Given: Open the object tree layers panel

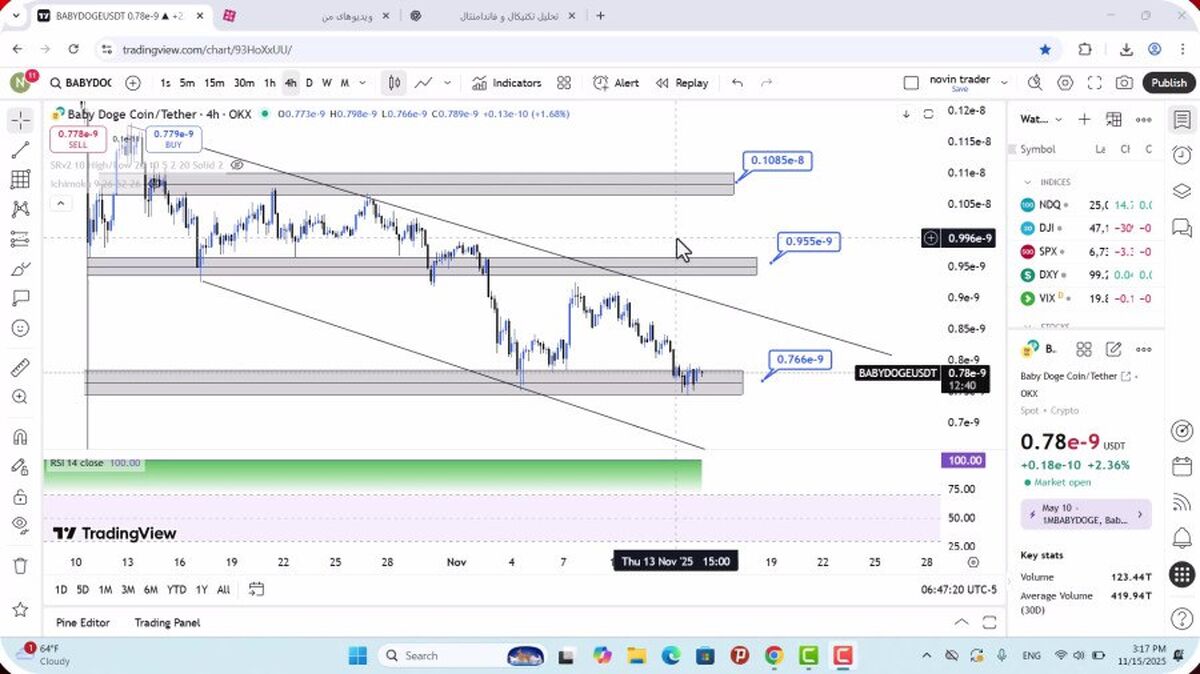Looking at the screenshot, I should click(x=1181, y=190).
